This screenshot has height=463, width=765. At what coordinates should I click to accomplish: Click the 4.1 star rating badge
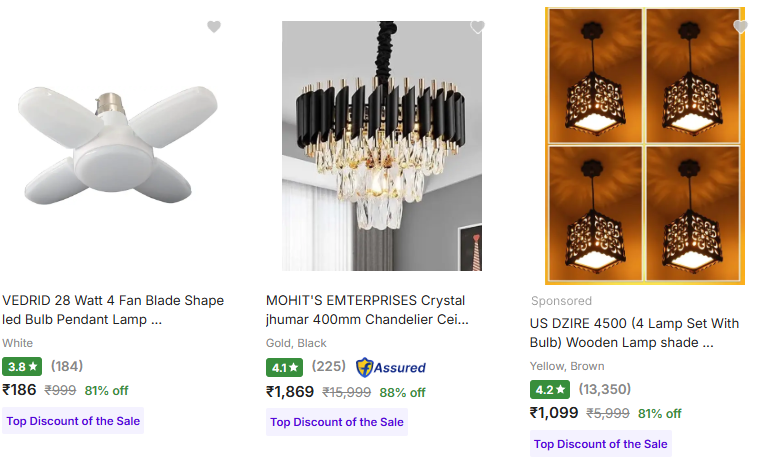click(284, 367)
